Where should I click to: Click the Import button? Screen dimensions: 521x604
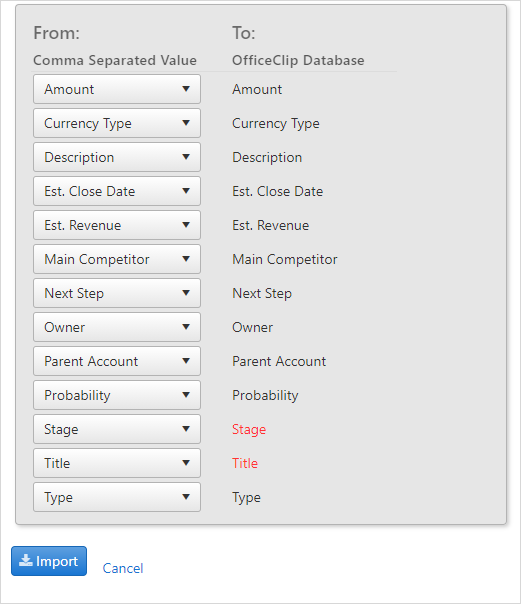click(x=49, y=561)
